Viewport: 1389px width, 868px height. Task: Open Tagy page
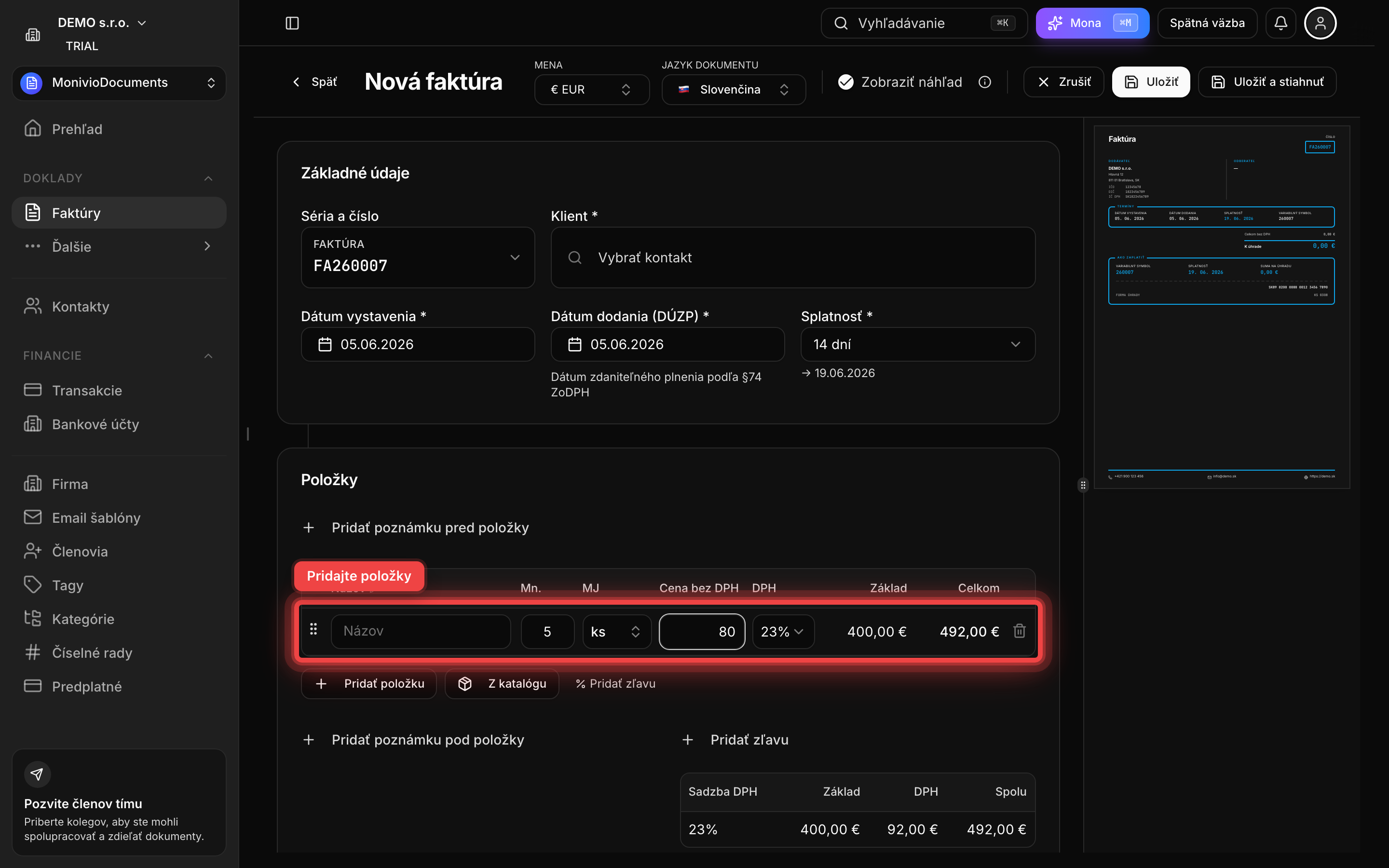[119, 585]
